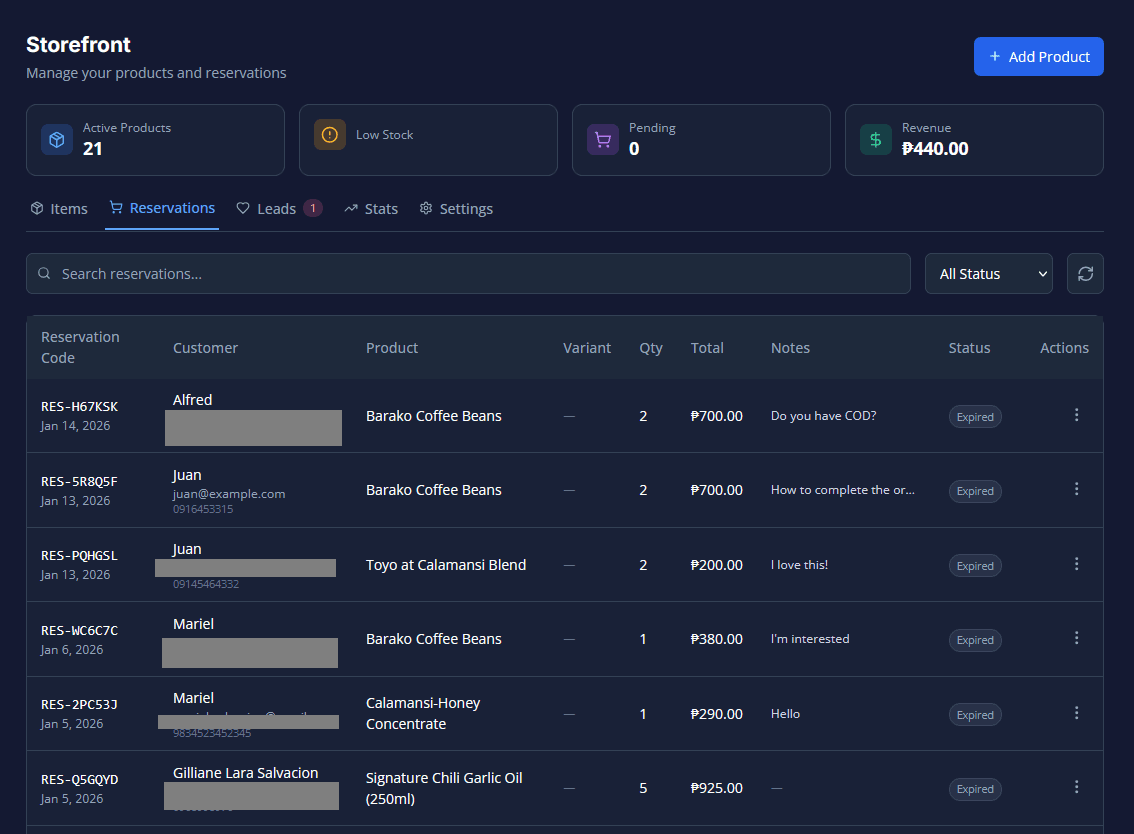This screenshot has height=834, width=1134.
Task: Expand the All Status filter dropdown
Action: 988,274
